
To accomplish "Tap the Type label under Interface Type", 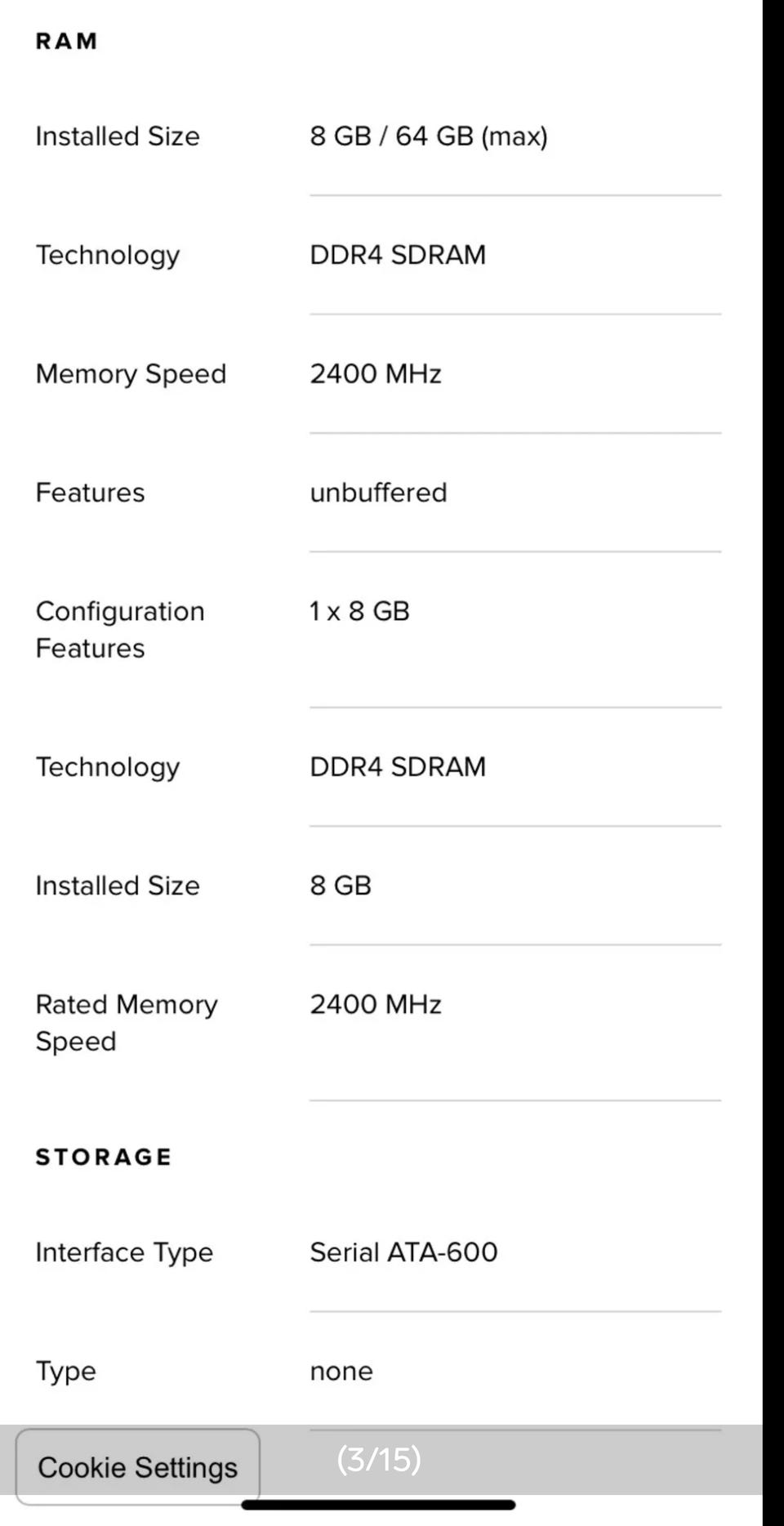I will (x=66, y=1371).
